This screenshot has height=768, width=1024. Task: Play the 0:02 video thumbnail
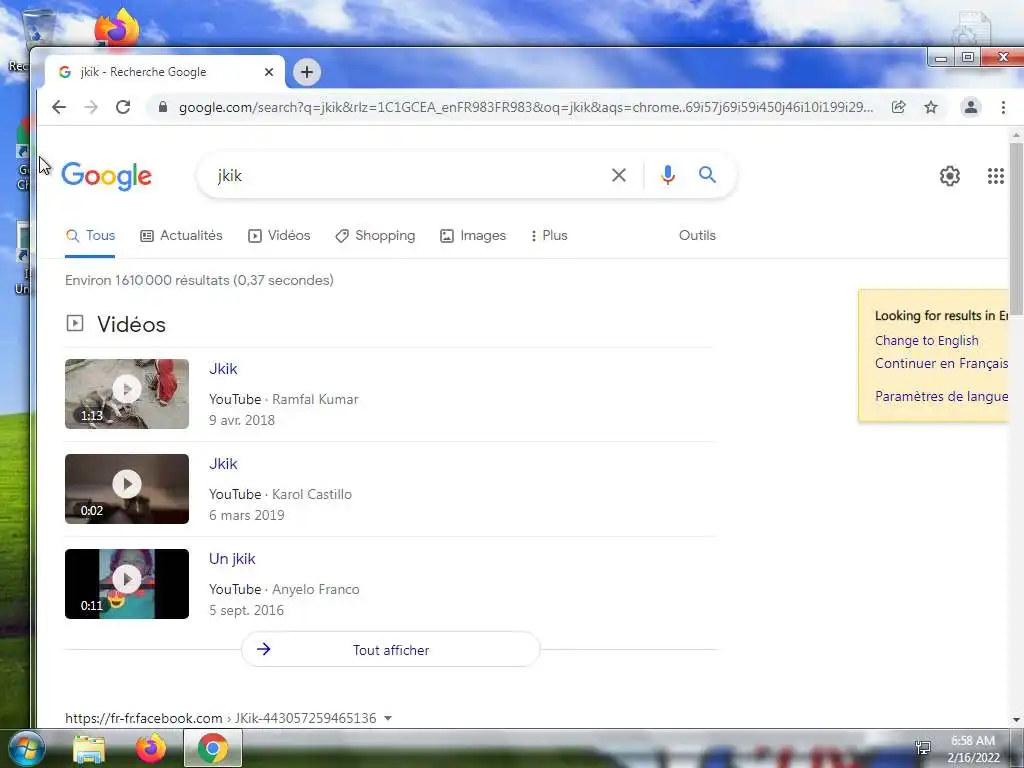point(127,489)
